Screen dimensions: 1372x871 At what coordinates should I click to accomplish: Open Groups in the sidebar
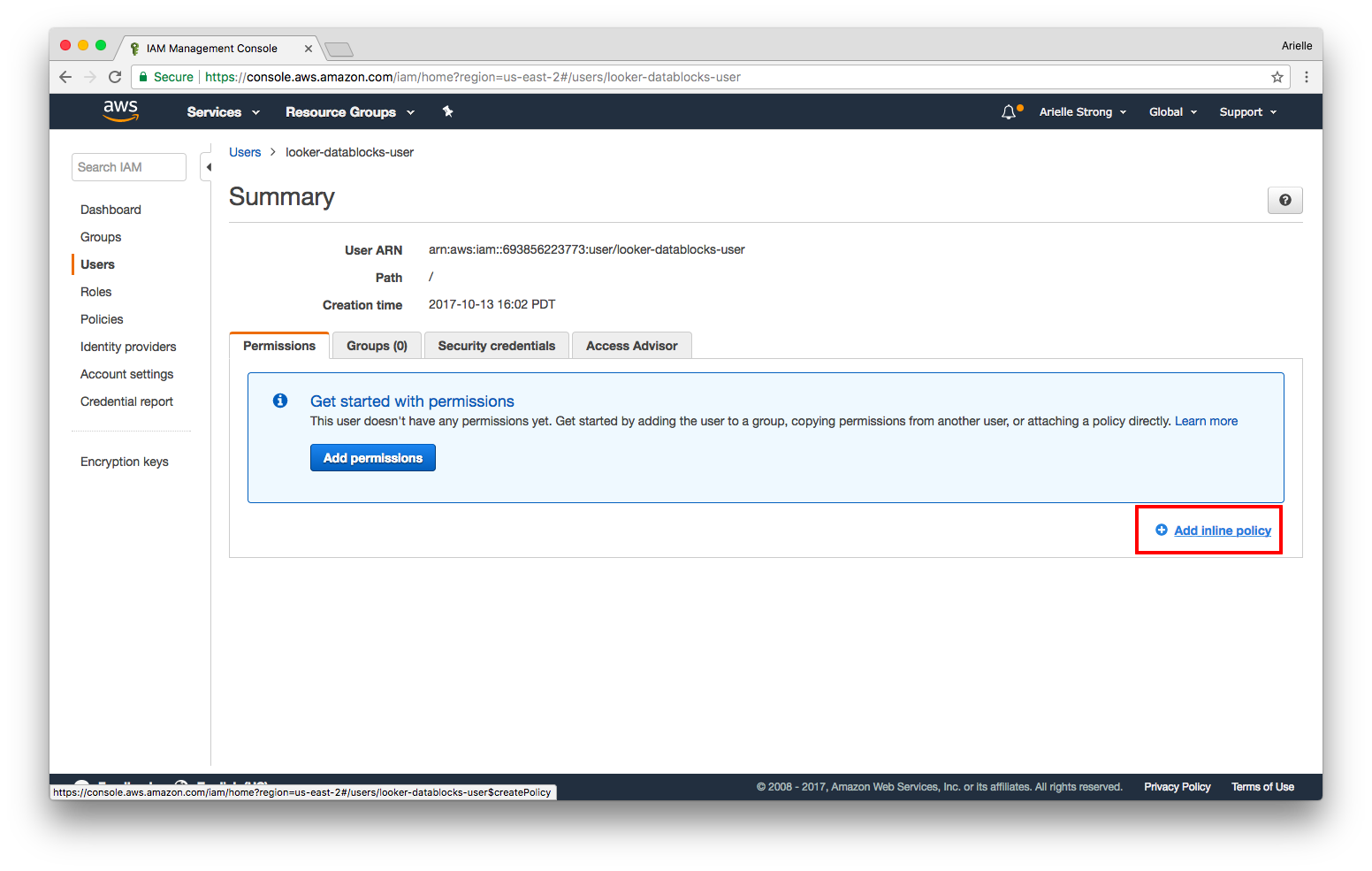(x=101, y=237)
